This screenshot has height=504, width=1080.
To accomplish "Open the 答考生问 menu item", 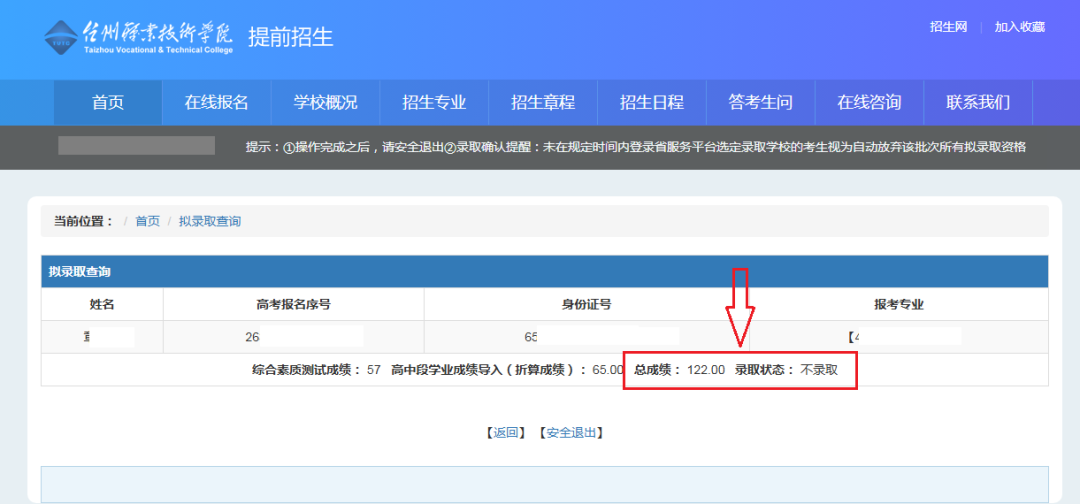I will click(760, 103).
